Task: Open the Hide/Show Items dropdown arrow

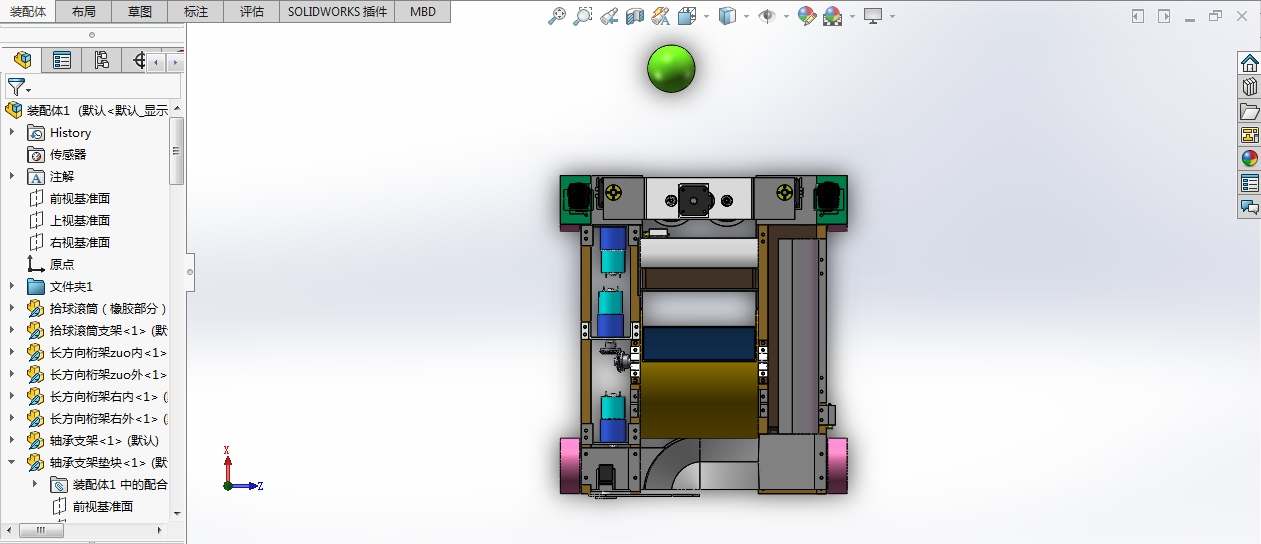Action: pyautogui.click(x=786, y=16)
